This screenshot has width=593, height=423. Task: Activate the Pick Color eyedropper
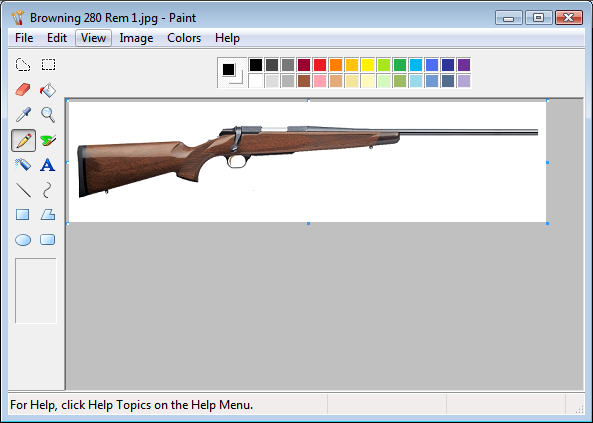tap(23, 115)
